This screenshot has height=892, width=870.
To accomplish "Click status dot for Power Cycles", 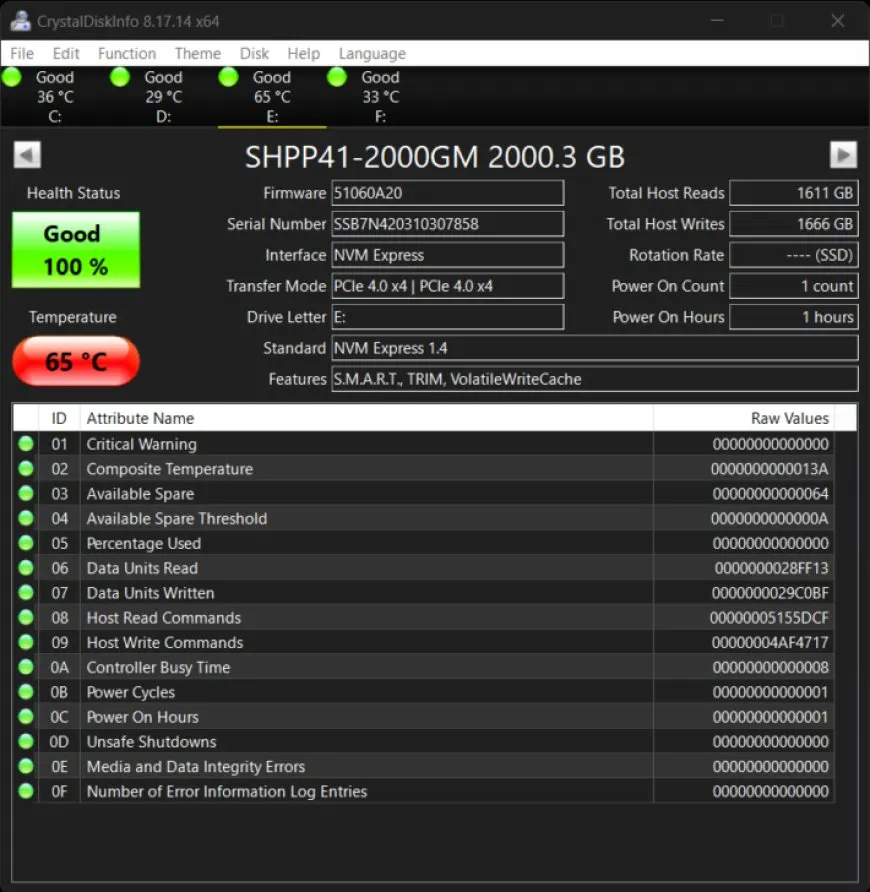I will pyautogui.click(x=26, y=692).
